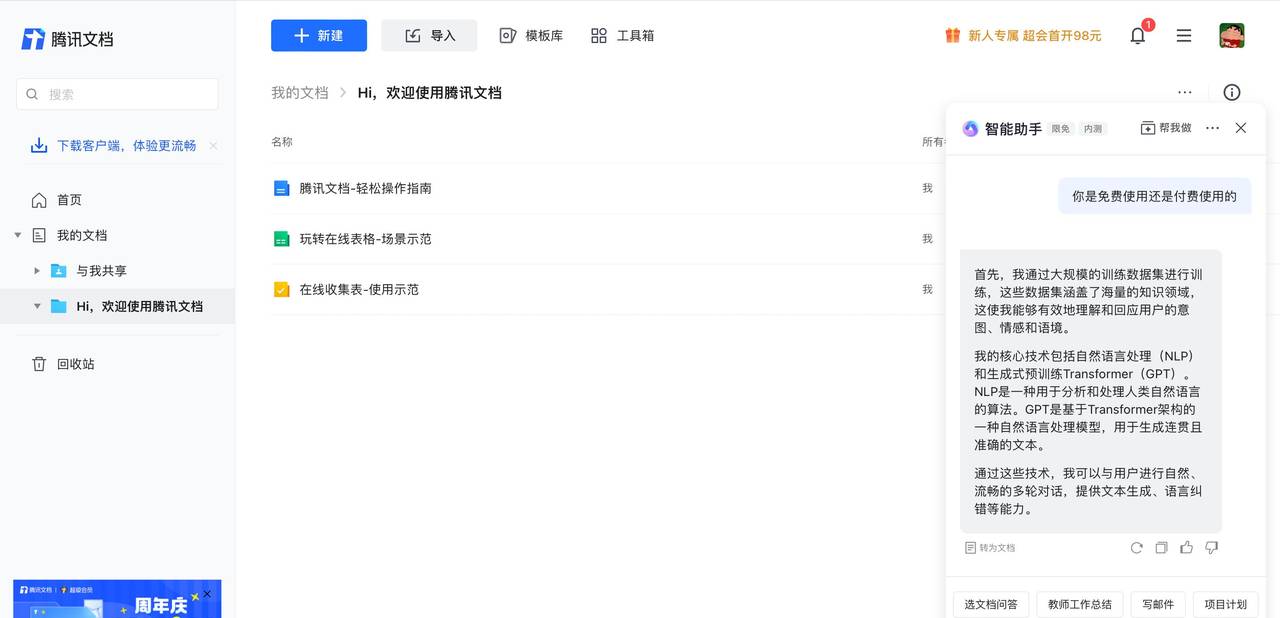
Task: Click the 新建 create button
Action: 318,34
